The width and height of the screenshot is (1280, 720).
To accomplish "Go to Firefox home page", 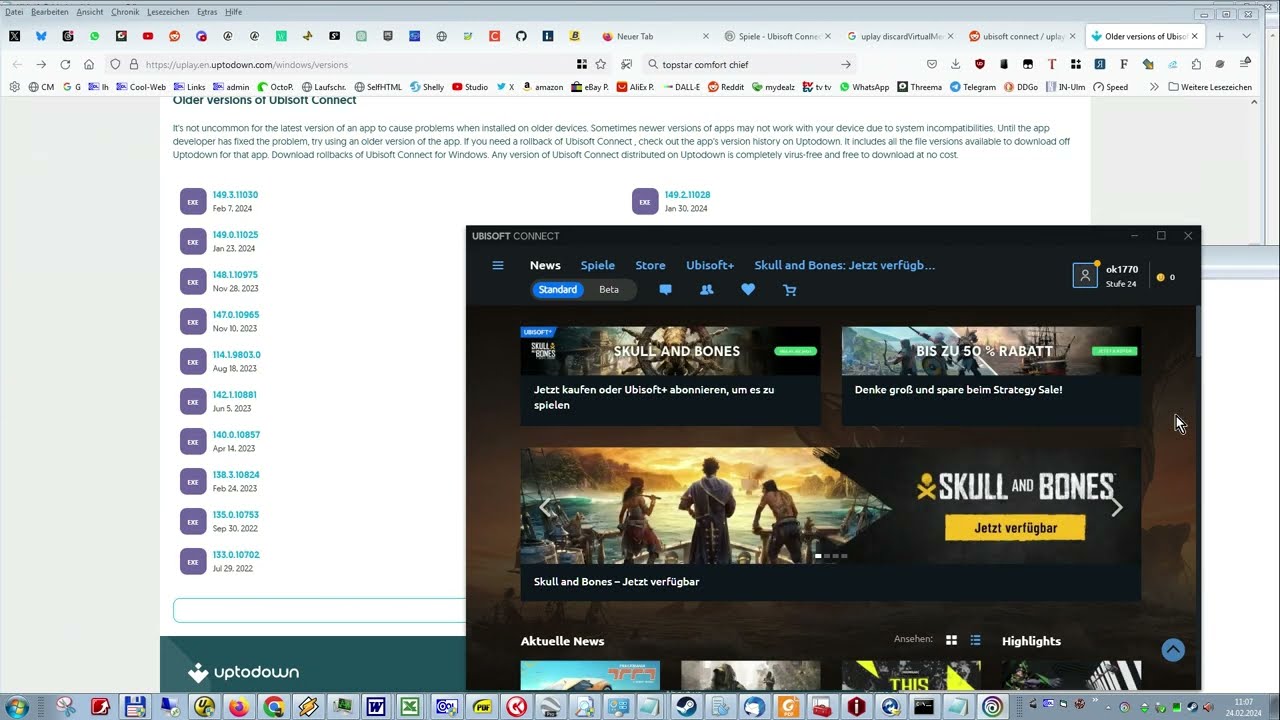I will [x=89, y=64].
